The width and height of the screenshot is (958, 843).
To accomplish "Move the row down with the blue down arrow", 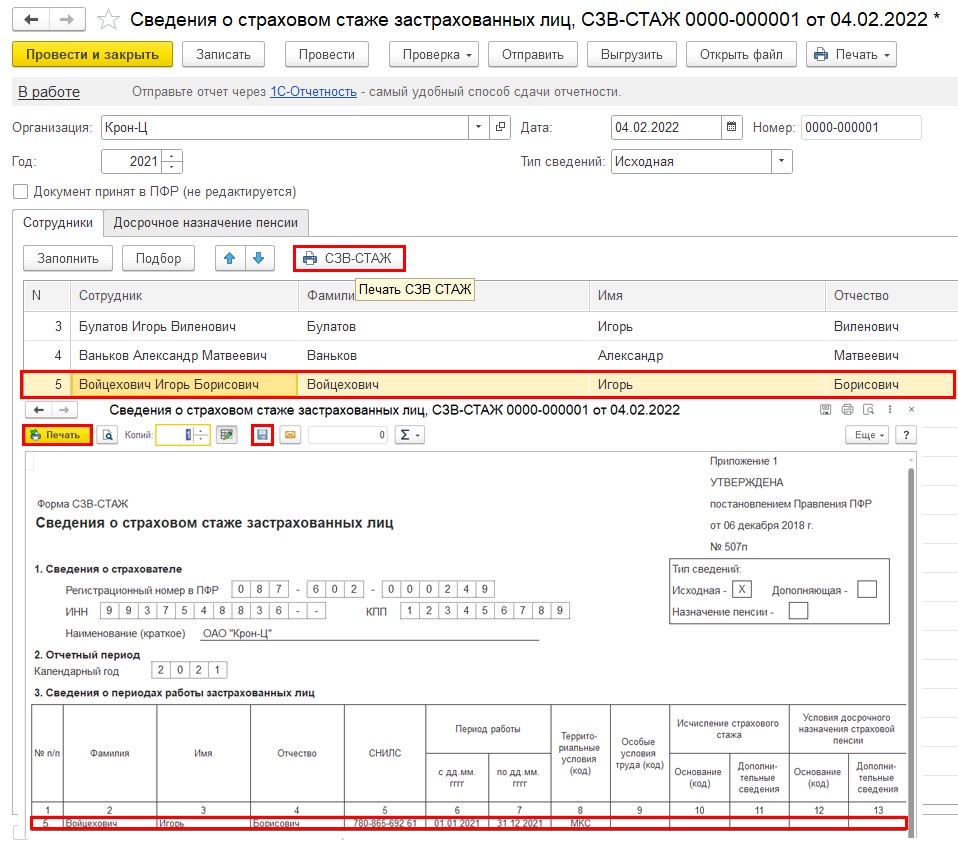I will pyautogui.click(x=259, y=258).
